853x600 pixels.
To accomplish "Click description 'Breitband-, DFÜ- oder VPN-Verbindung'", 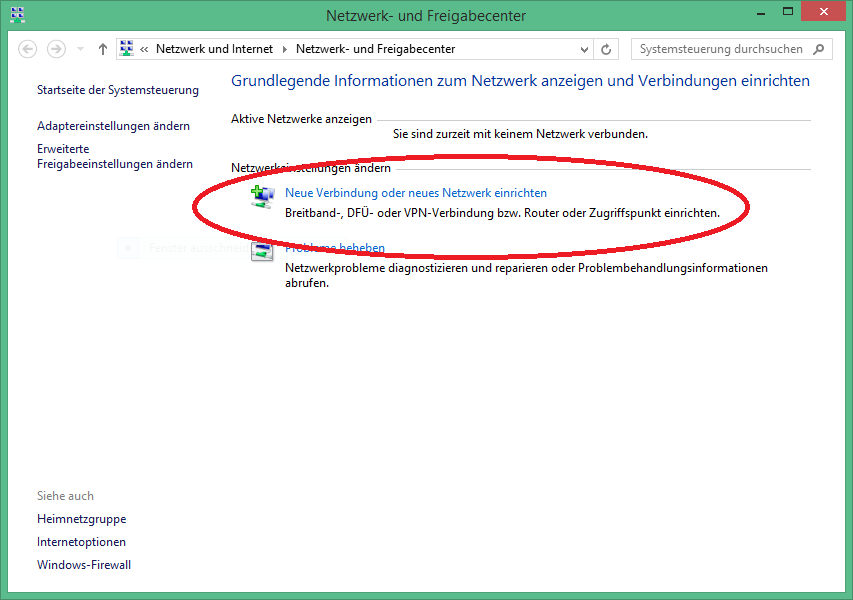I will click(389, 213).
